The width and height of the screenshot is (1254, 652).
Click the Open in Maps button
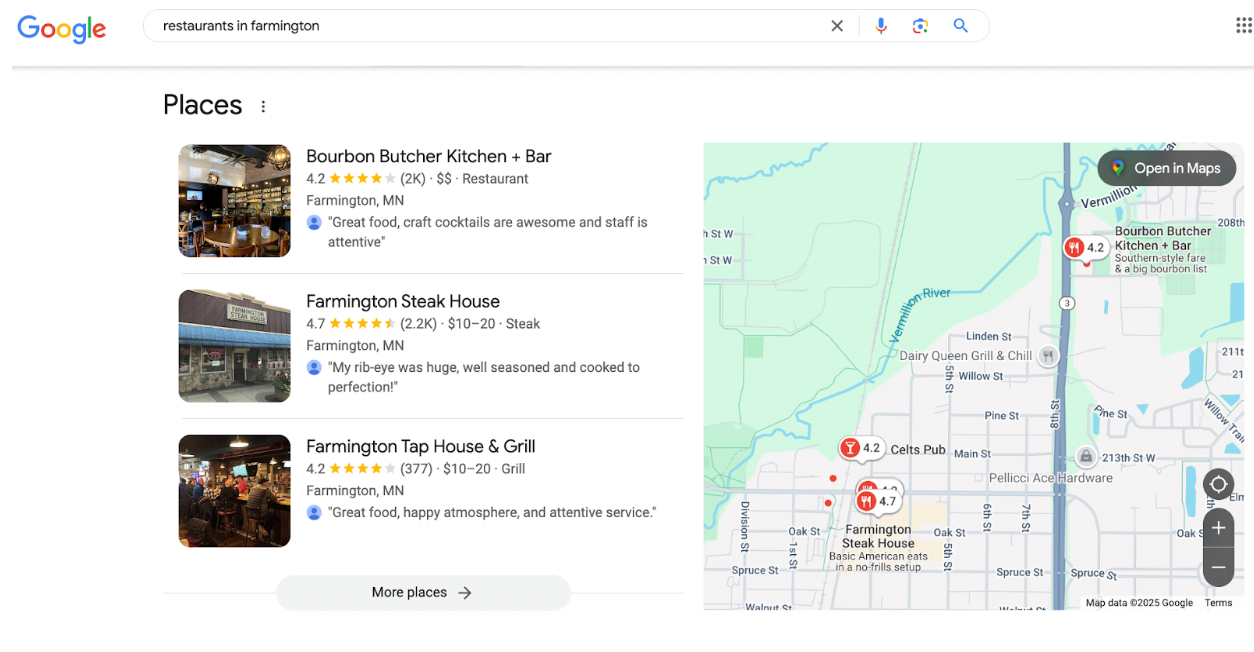pos(1166,168)
